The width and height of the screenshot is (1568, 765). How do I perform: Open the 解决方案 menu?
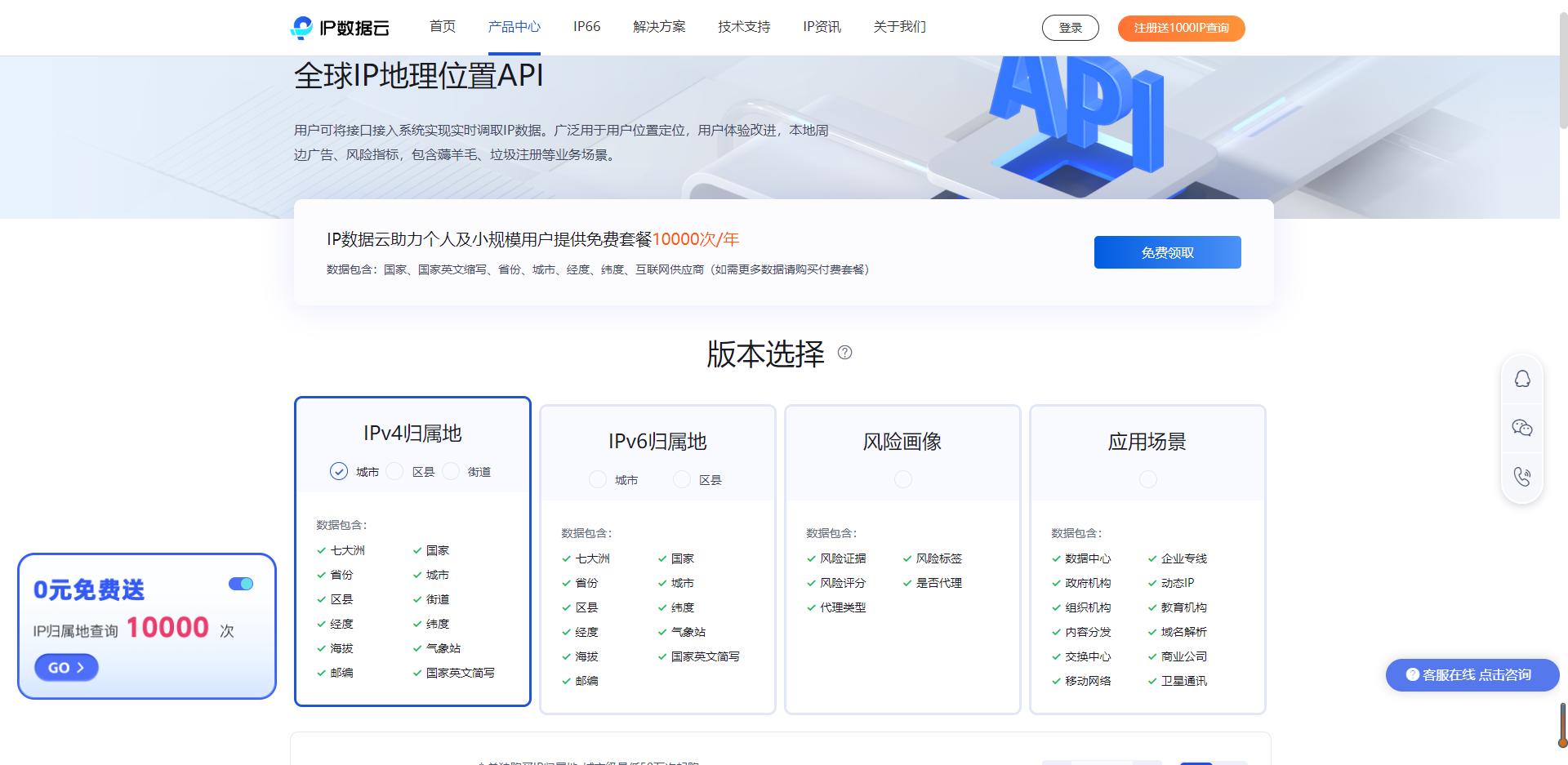tap(658, 27)
